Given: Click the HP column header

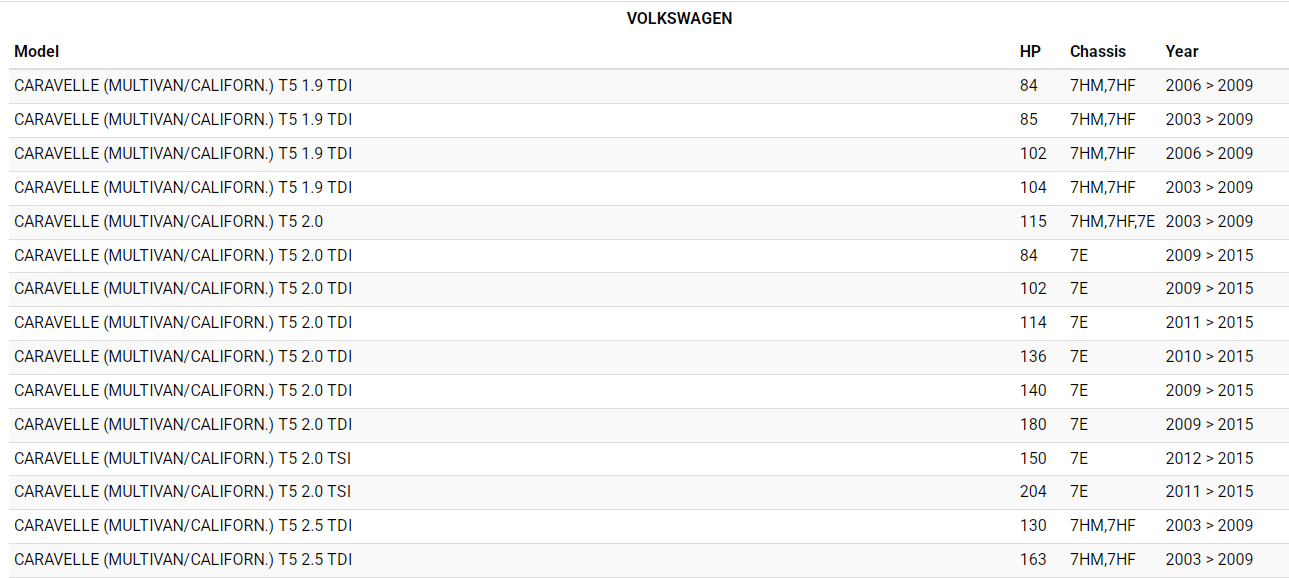Looking at the screenshot, I should coord(1030,52).
